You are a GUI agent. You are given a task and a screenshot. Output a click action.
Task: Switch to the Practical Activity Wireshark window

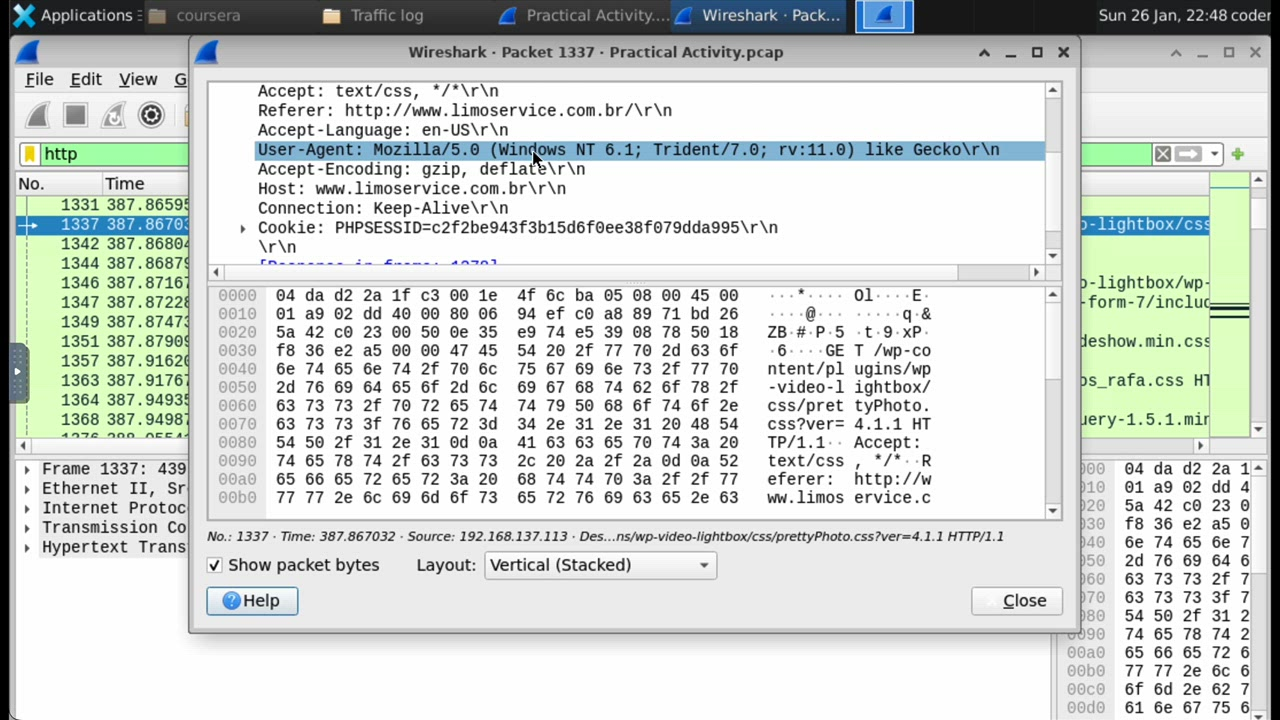[x=584, y=15]
